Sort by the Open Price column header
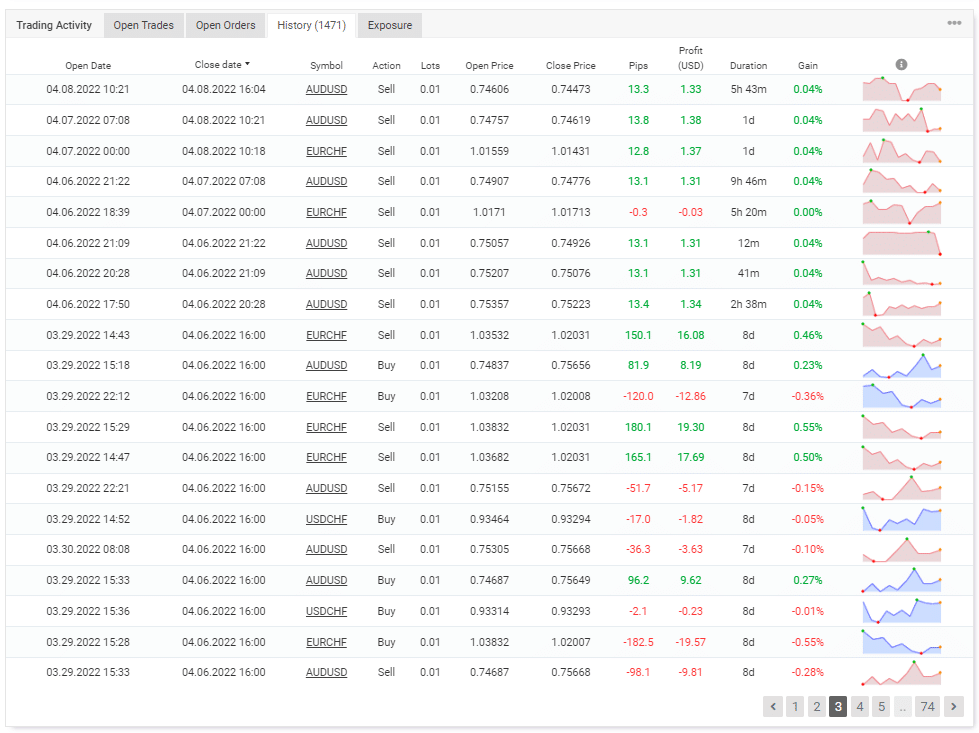Image resolution: width=979 pixels, height=733 pixels. [490, 66]
